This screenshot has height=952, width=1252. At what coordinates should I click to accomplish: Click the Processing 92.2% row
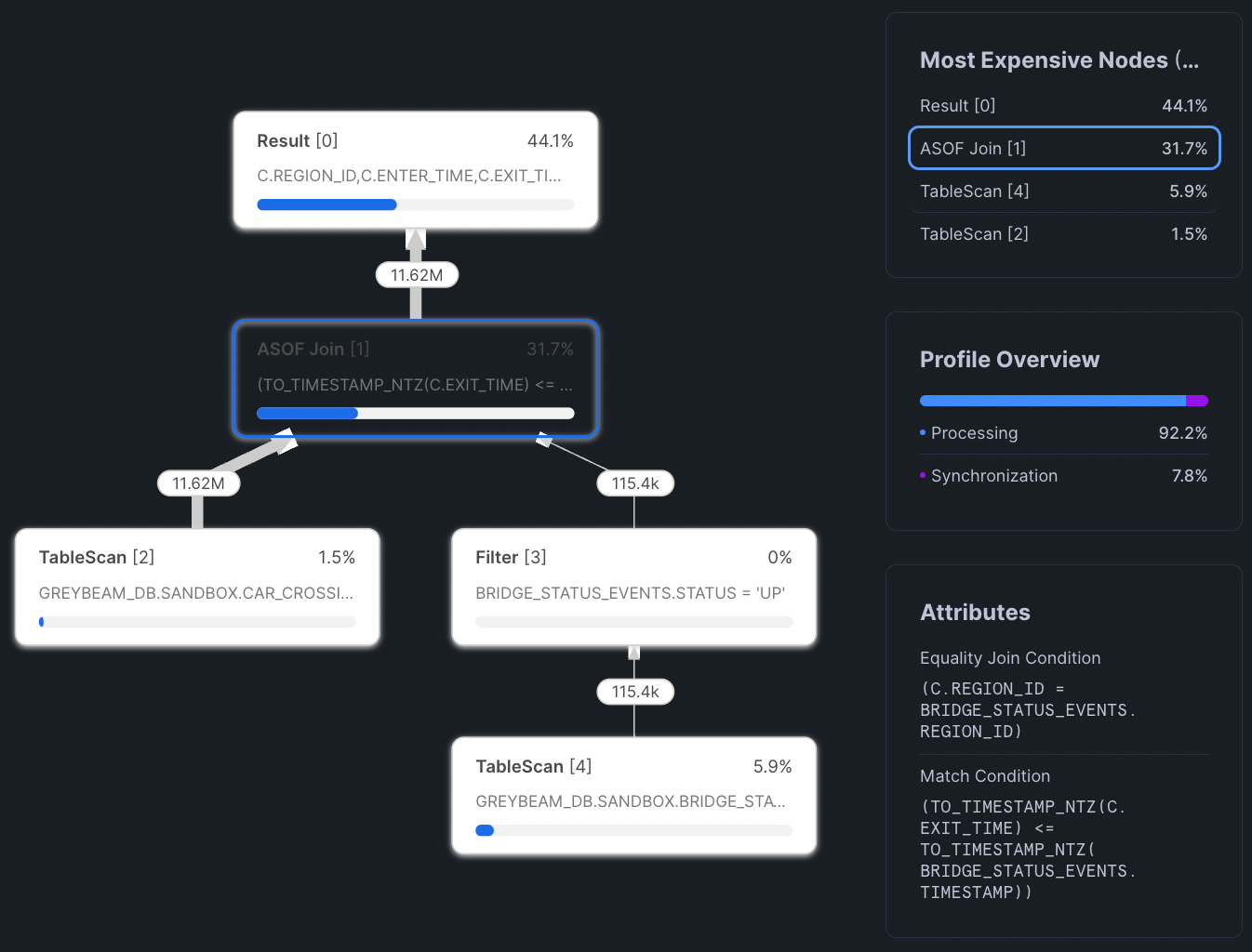click(1063, 433)
